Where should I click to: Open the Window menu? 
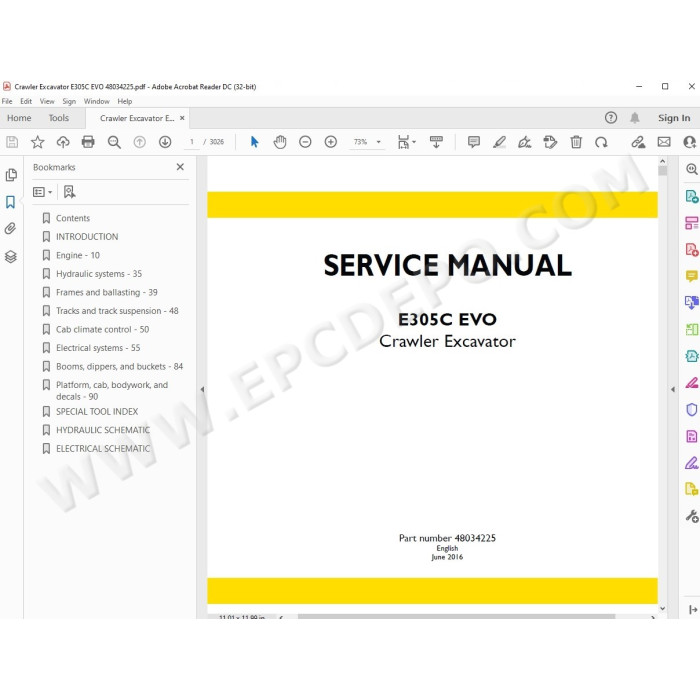[x=96, y=101]
